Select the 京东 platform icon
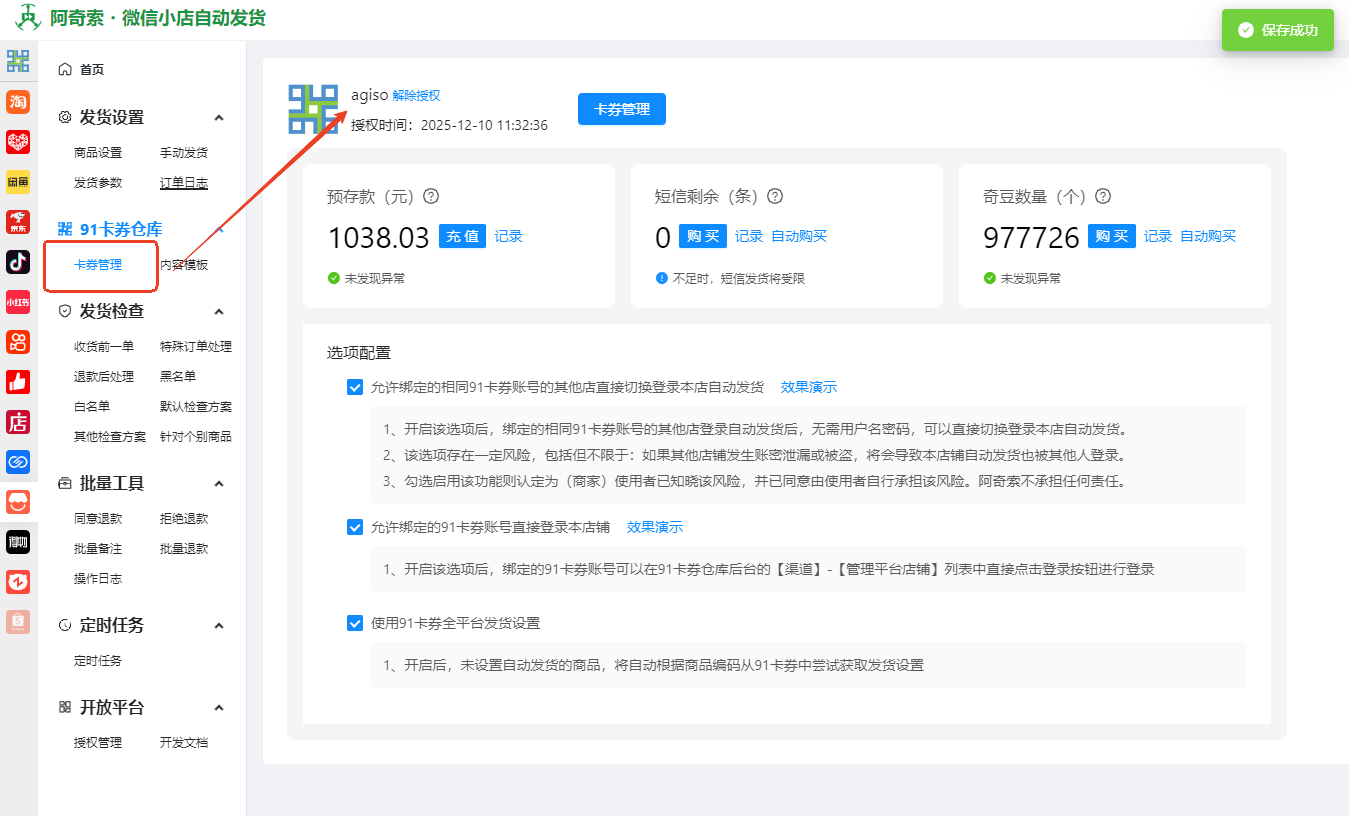1349x816 pixels. coord(18,222)
